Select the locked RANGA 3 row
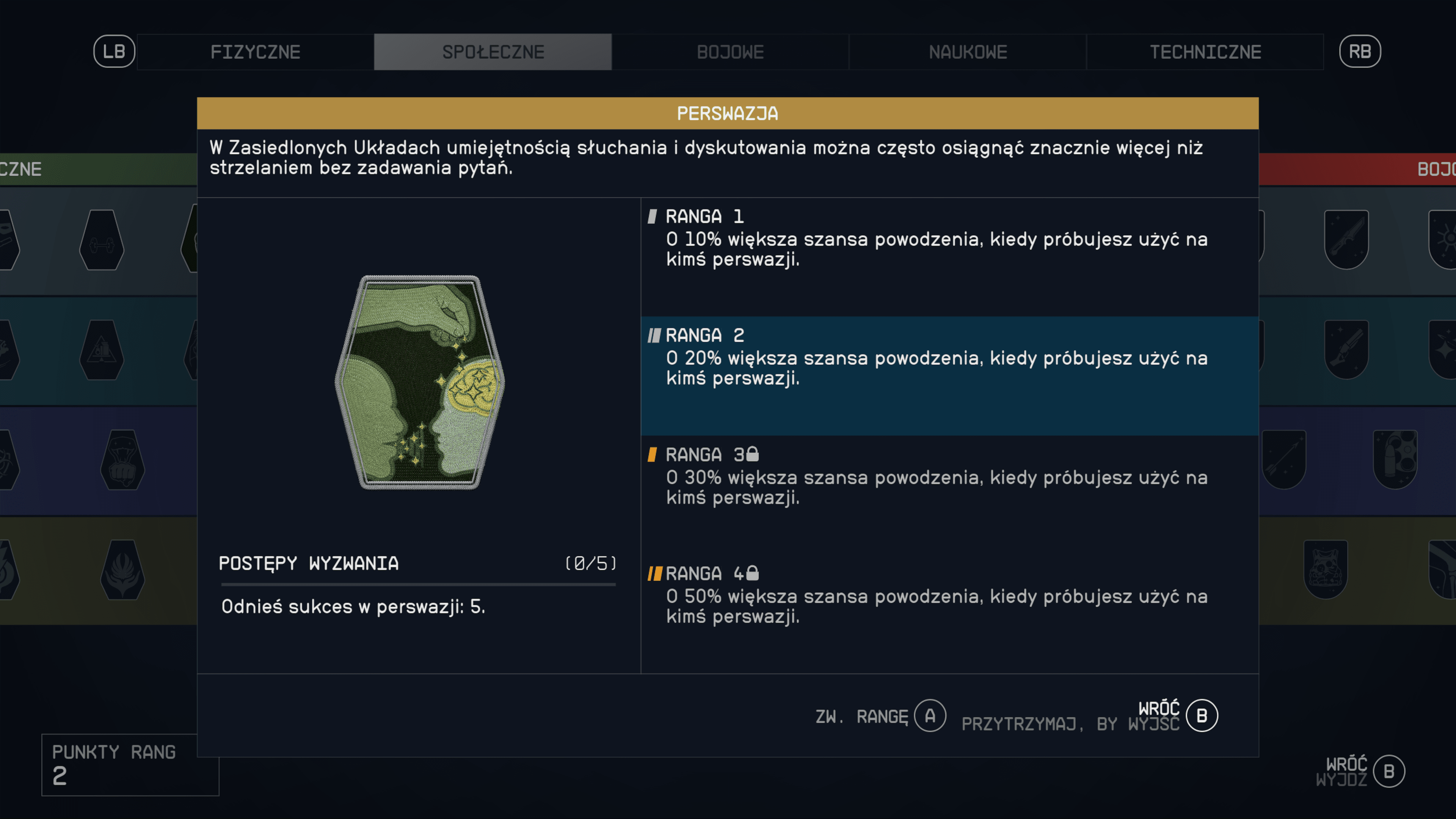The height and width of the screenshot is (819, 1456). (949, 495)
